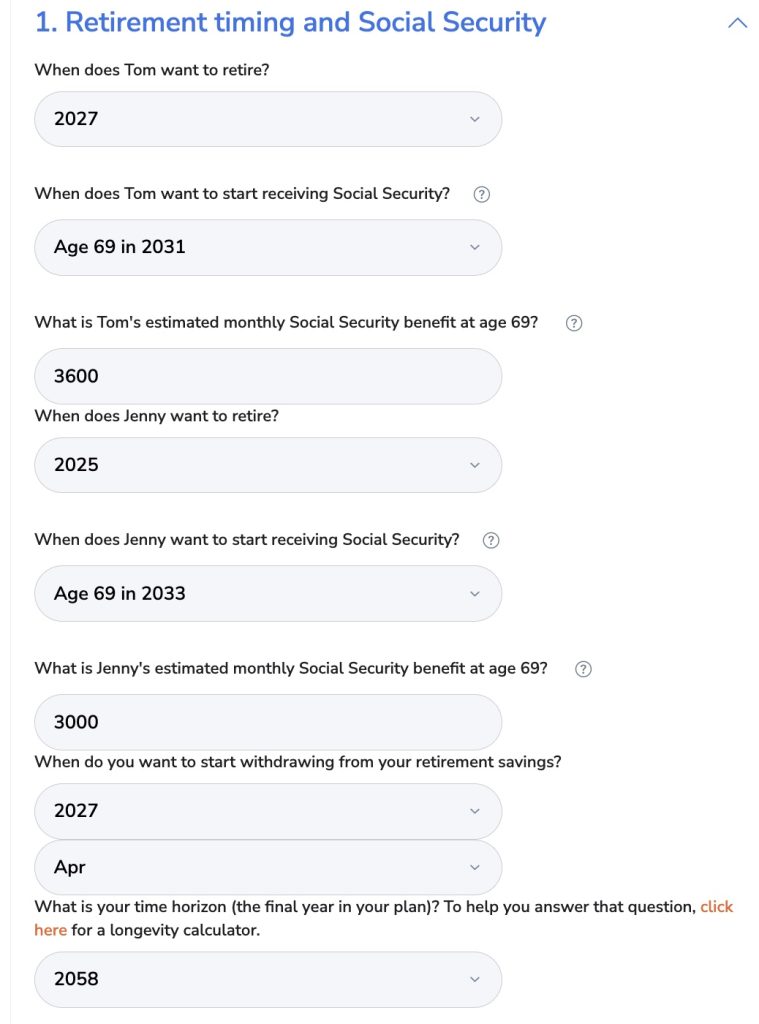Click Jenny's monthly benefit field containing 3000
The image size is (759, 1024).
267,722
